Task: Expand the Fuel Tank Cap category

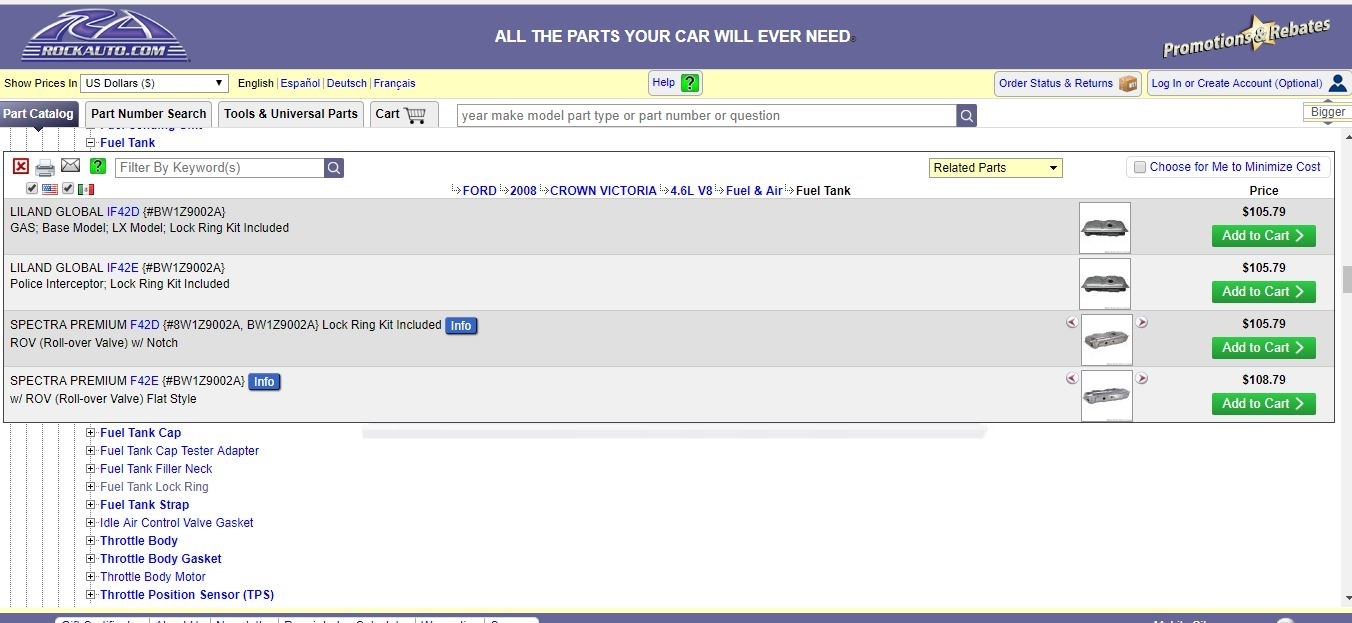Action: 90,433
